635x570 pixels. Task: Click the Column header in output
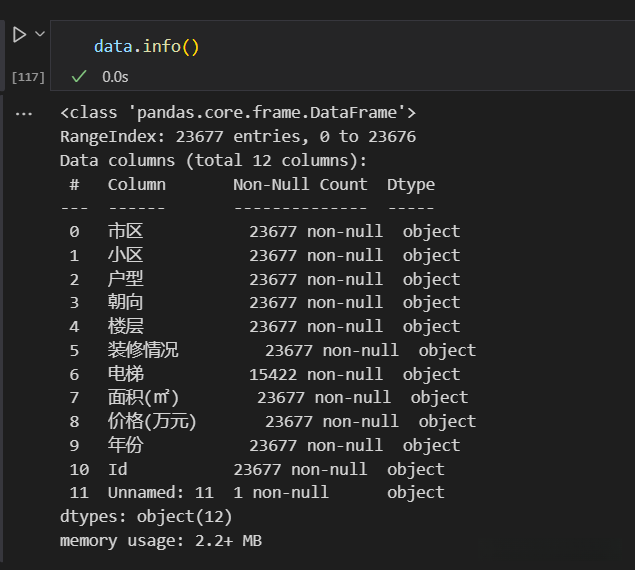[137, 184]
